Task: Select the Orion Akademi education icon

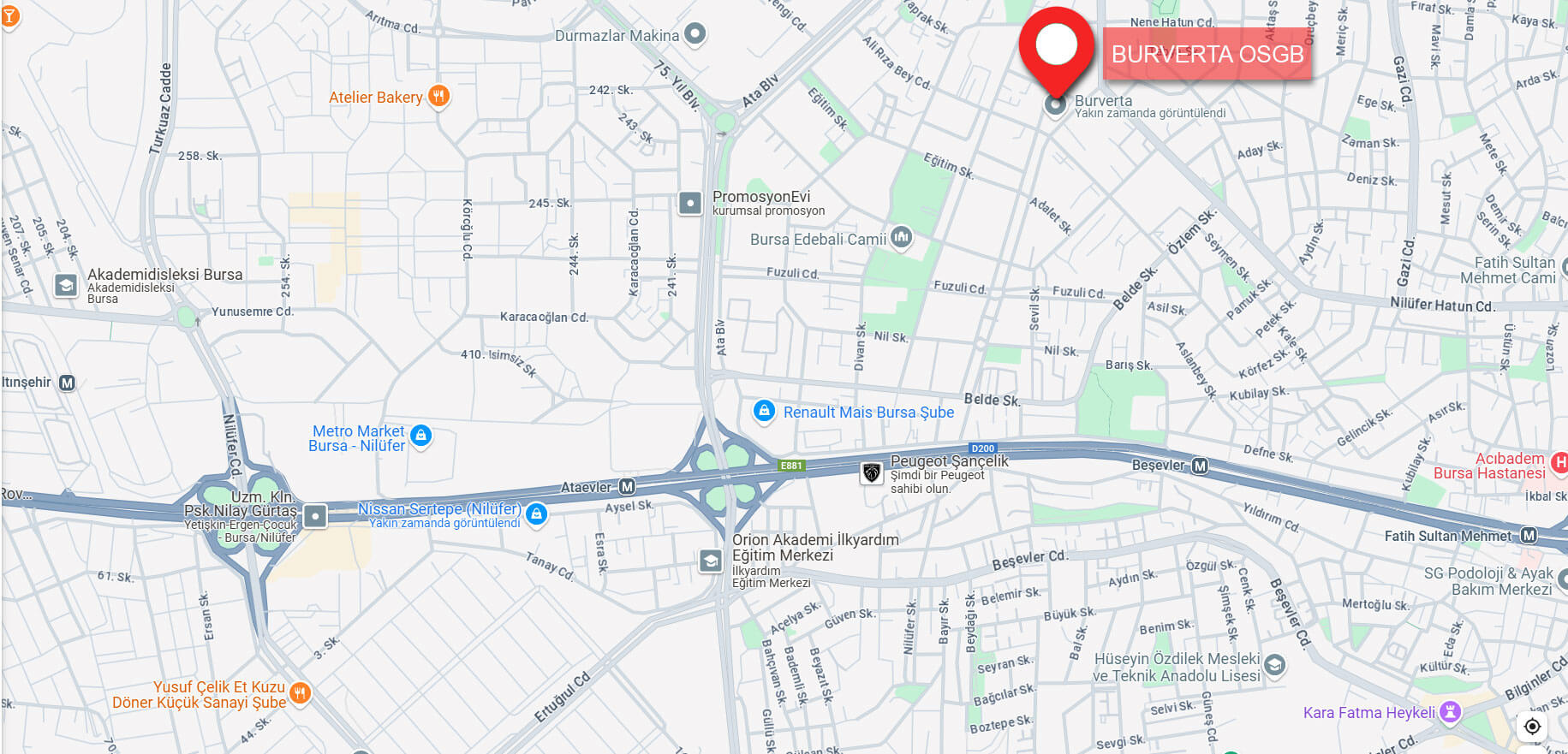Action: 710,561
